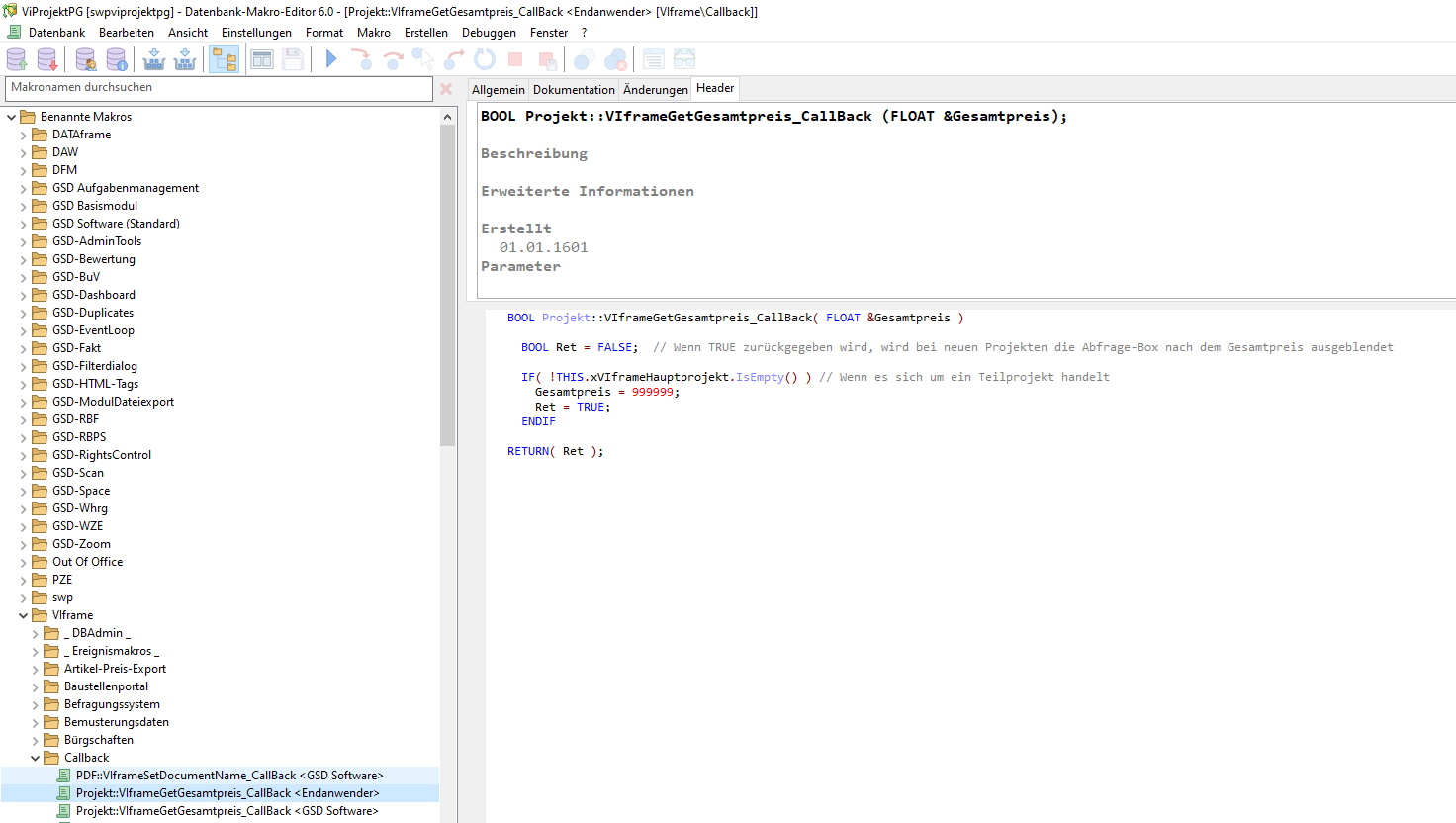Image resolution: width=1456 pixels, height=823 pixels.
Task: Click the stop and save icon
Action: tap(547, 59)
